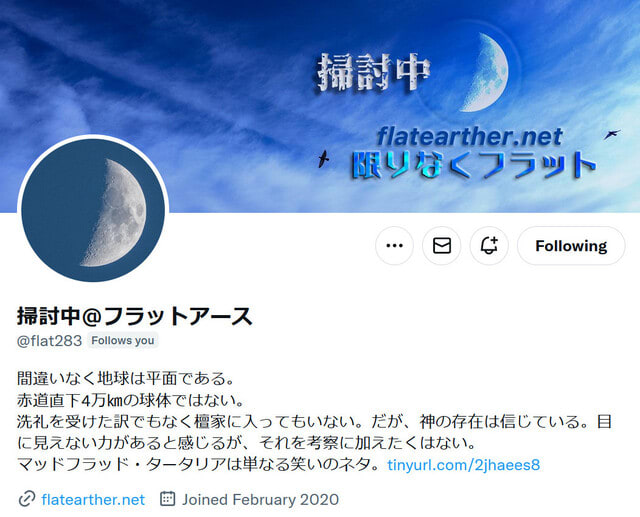
Task: Open the three-dot more options menu
Action: (394, 246)
